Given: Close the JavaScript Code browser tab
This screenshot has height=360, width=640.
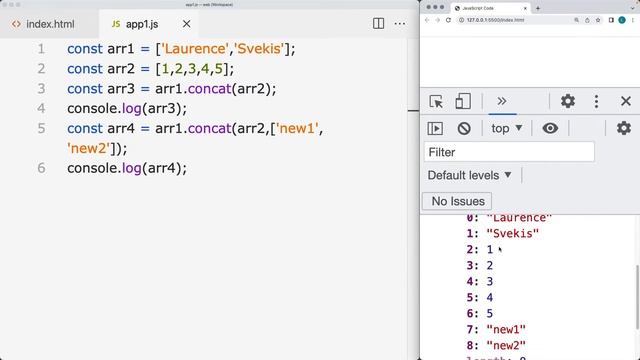Looking at the screenshot, I should click(525, 8).
